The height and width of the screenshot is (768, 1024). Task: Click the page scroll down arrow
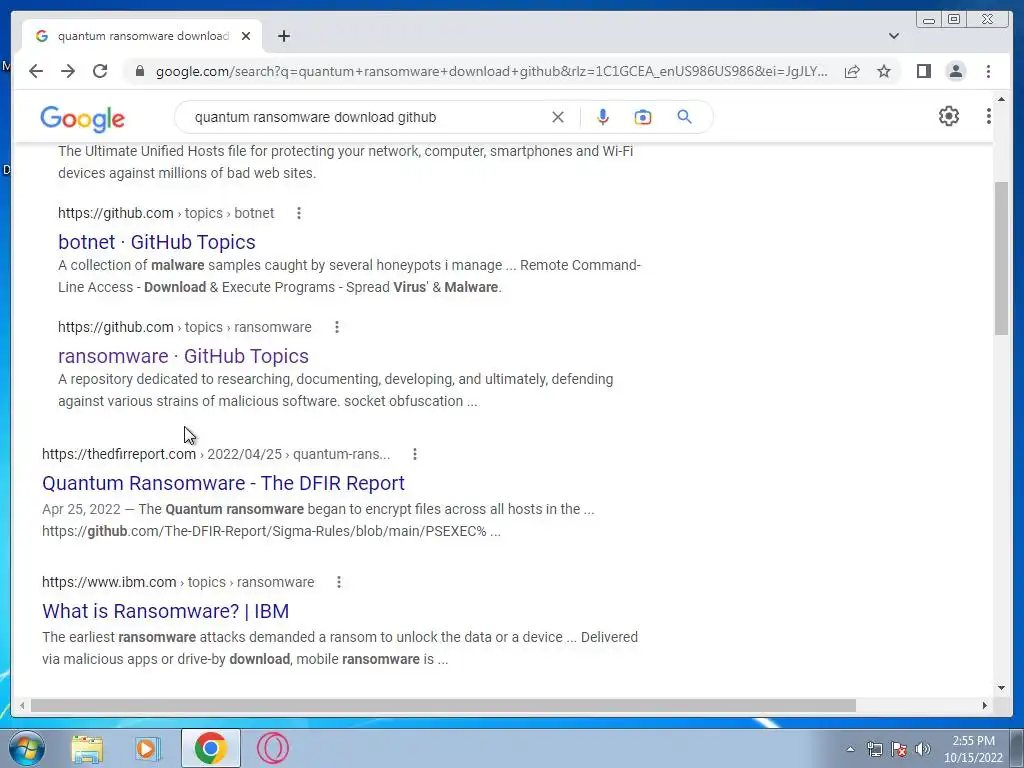click(1001, 687)
